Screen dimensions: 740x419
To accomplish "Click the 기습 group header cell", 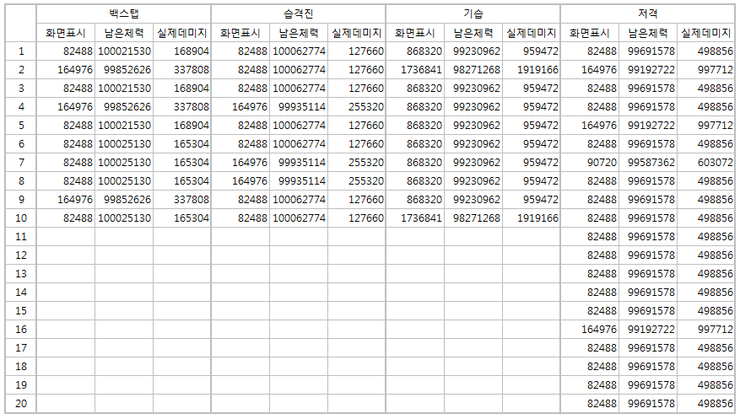I will [473, 14].
